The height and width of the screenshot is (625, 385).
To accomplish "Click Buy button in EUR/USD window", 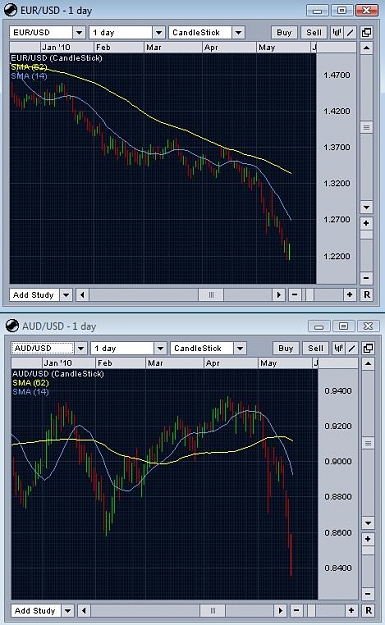I will (284, 32).
